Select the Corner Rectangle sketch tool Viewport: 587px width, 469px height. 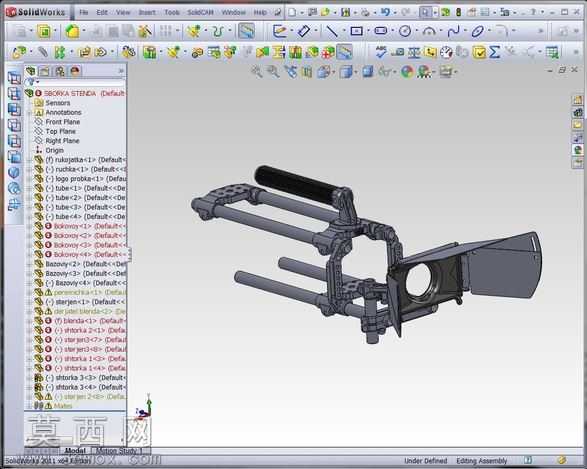click(x=356, y=31)
